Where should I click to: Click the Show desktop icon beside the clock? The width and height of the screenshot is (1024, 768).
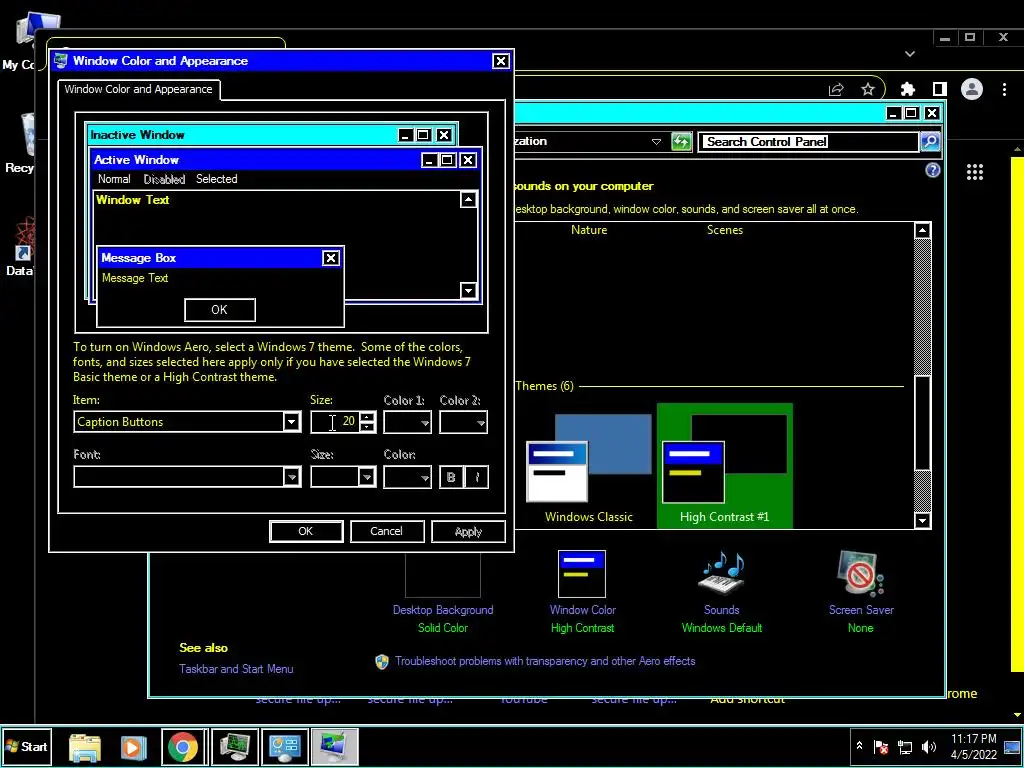tap(1012, 747)
